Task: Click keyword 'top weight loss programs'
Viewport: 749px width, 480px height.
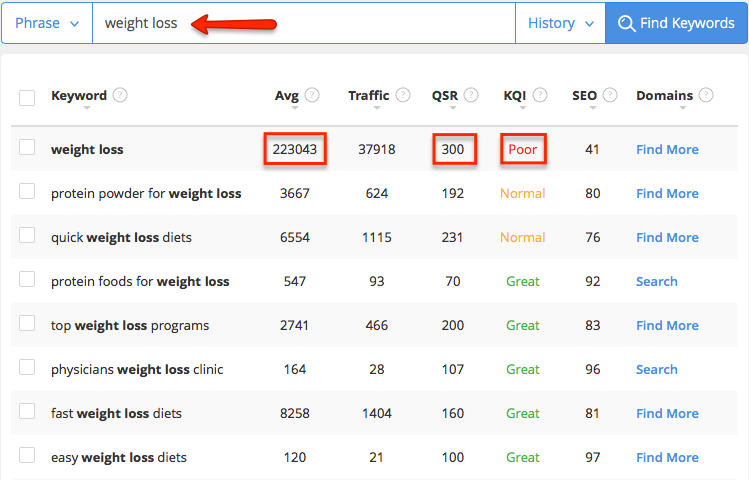Action: click(x=130, y=325)
